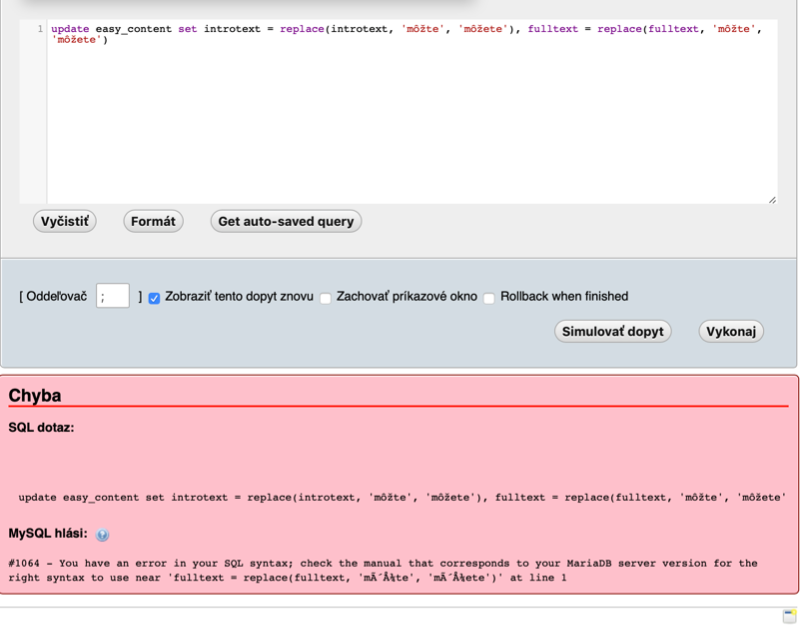Image resolution: width=800 pixels, height=630 pixels.
Task: Open the MySQL error documentation help icon
Action: 103,535
